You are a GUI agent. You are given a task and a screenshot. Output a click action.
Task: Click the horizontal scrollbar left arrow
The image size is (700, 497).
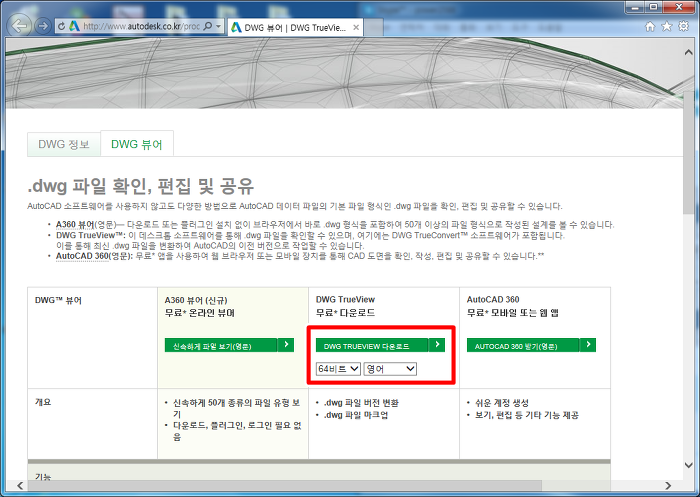tap(20, 485)
